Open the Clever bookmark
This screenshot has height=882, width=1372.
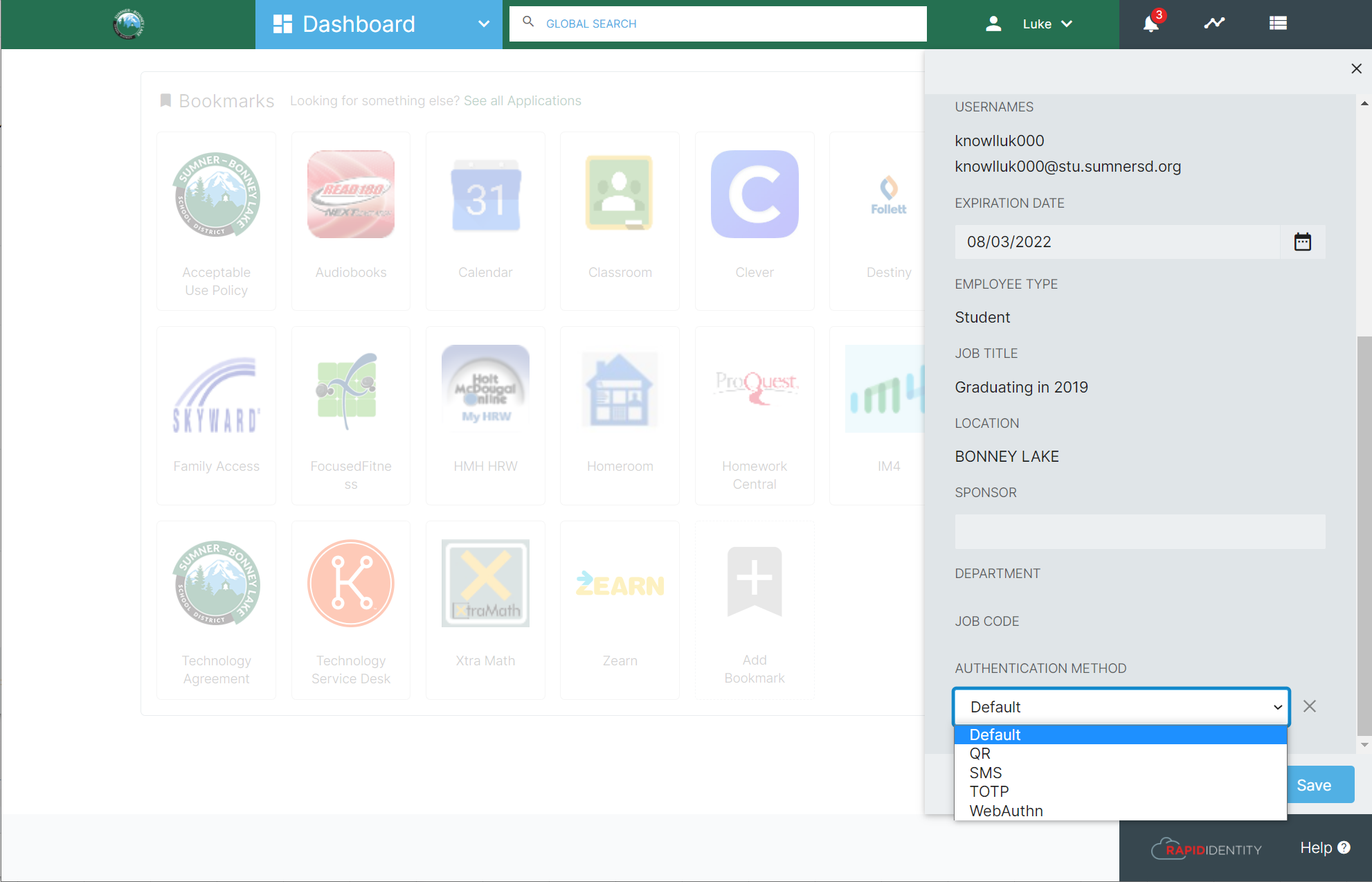tap(755, 221)
